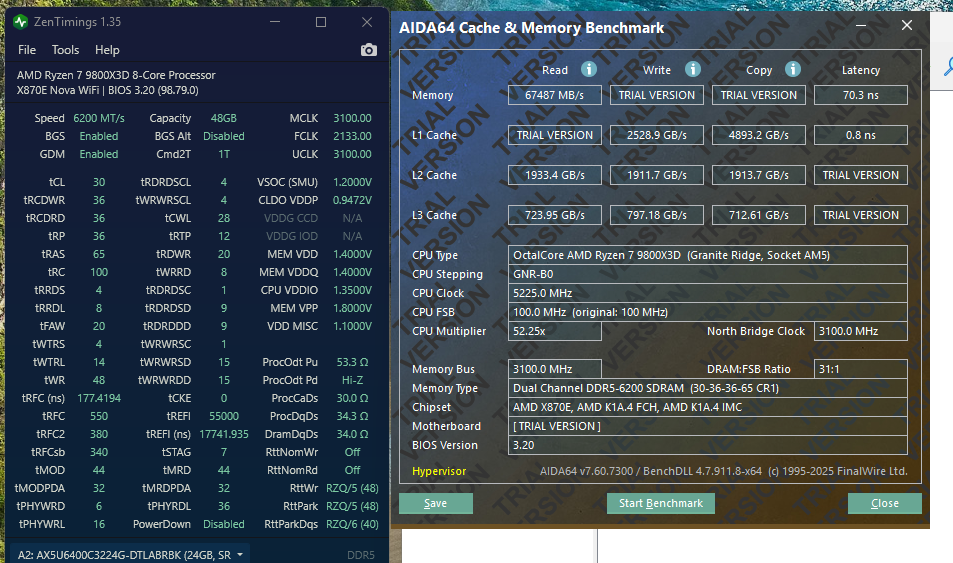
Task: Click the ProcOdt Pu value 53.3 Ω
Action: point(353,362)
